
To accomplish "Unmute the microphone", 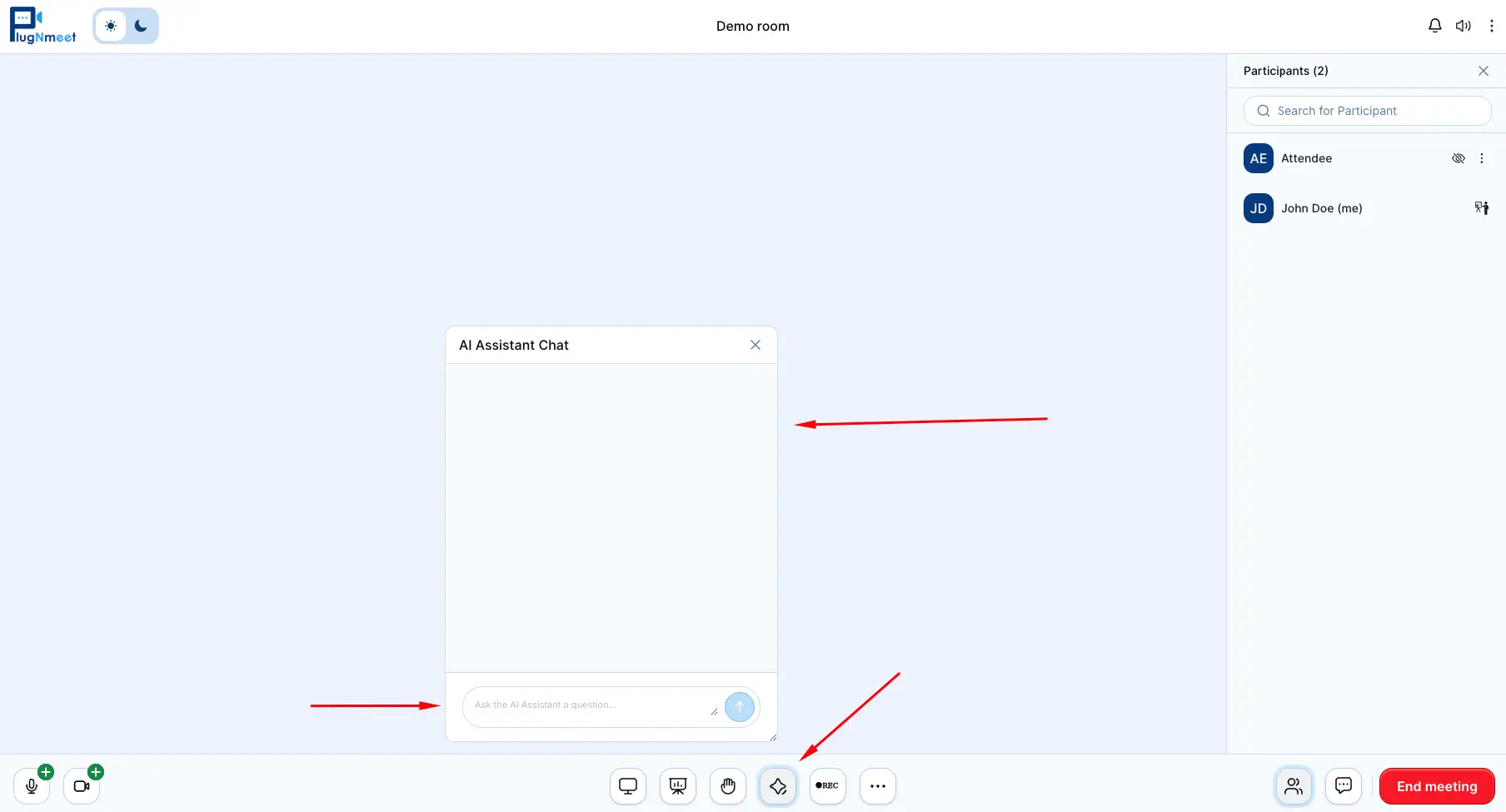I will [x=32, y=785].
